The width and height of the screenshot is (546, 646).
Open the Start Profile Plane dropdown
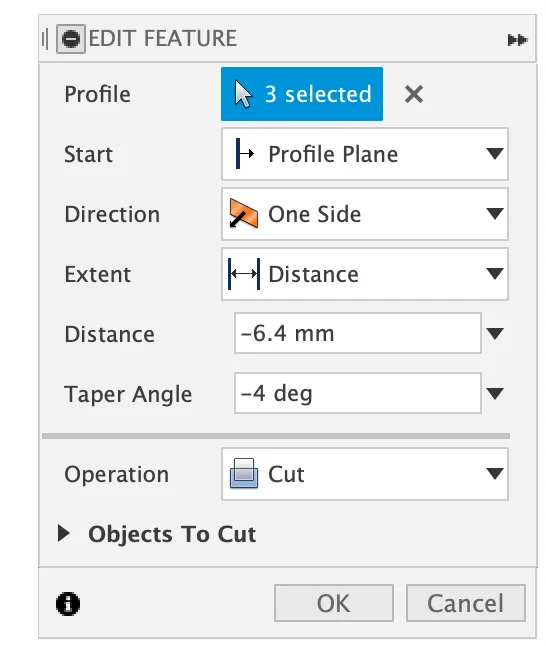point(365,154)
